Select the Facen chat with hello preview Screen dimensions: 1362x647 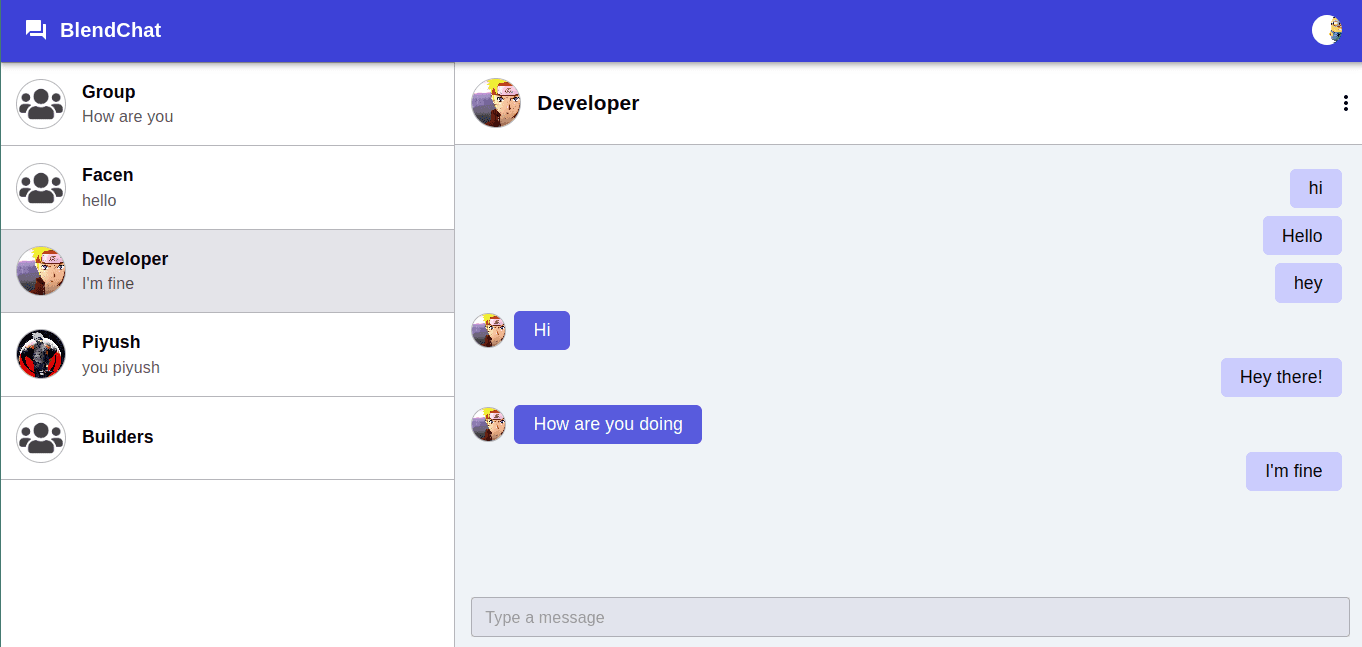click(227, 188)
